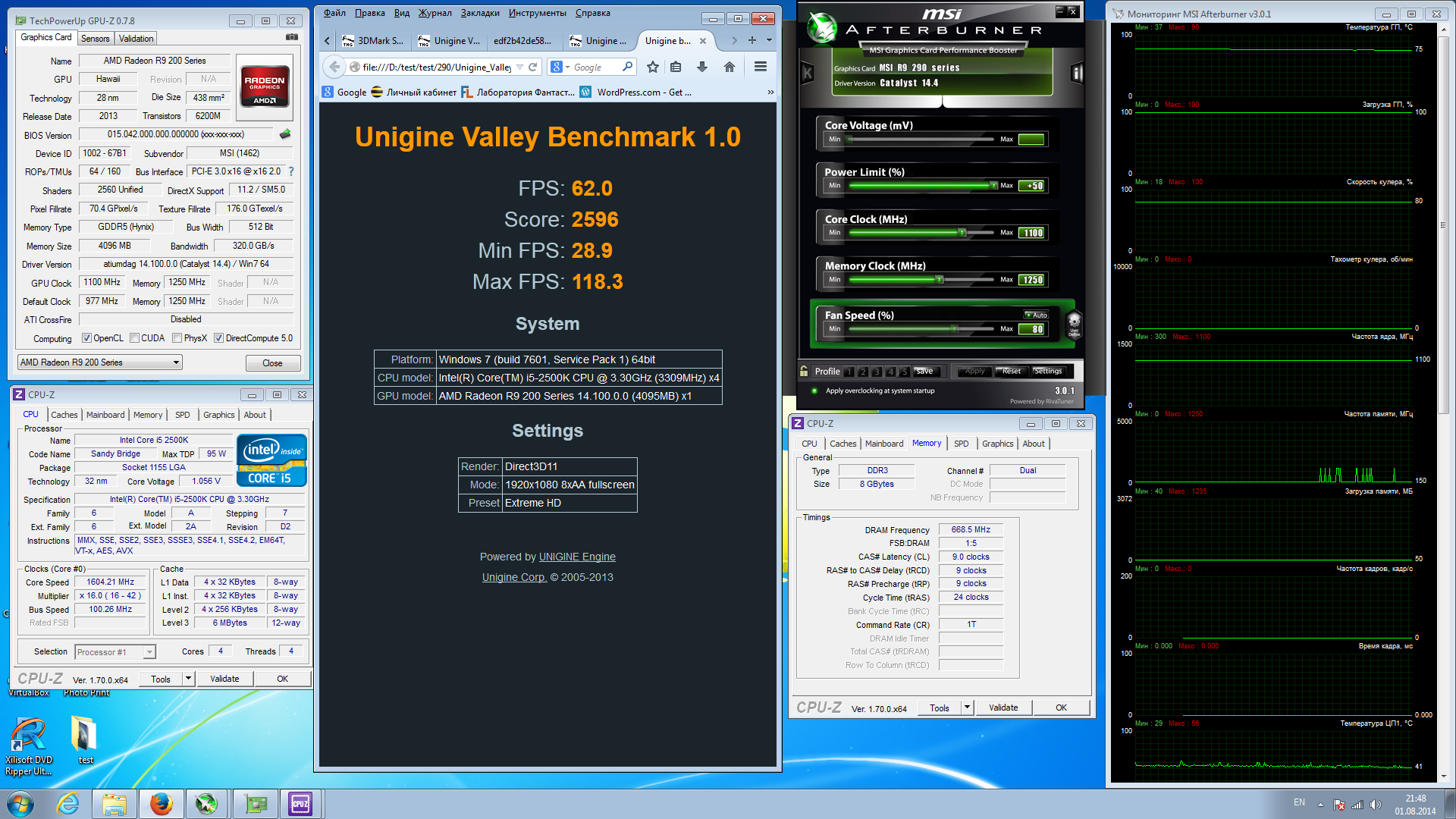Close the active Unigine b... tab
Viewport: 1456px width, 819px height.
[x=703, y=41]
